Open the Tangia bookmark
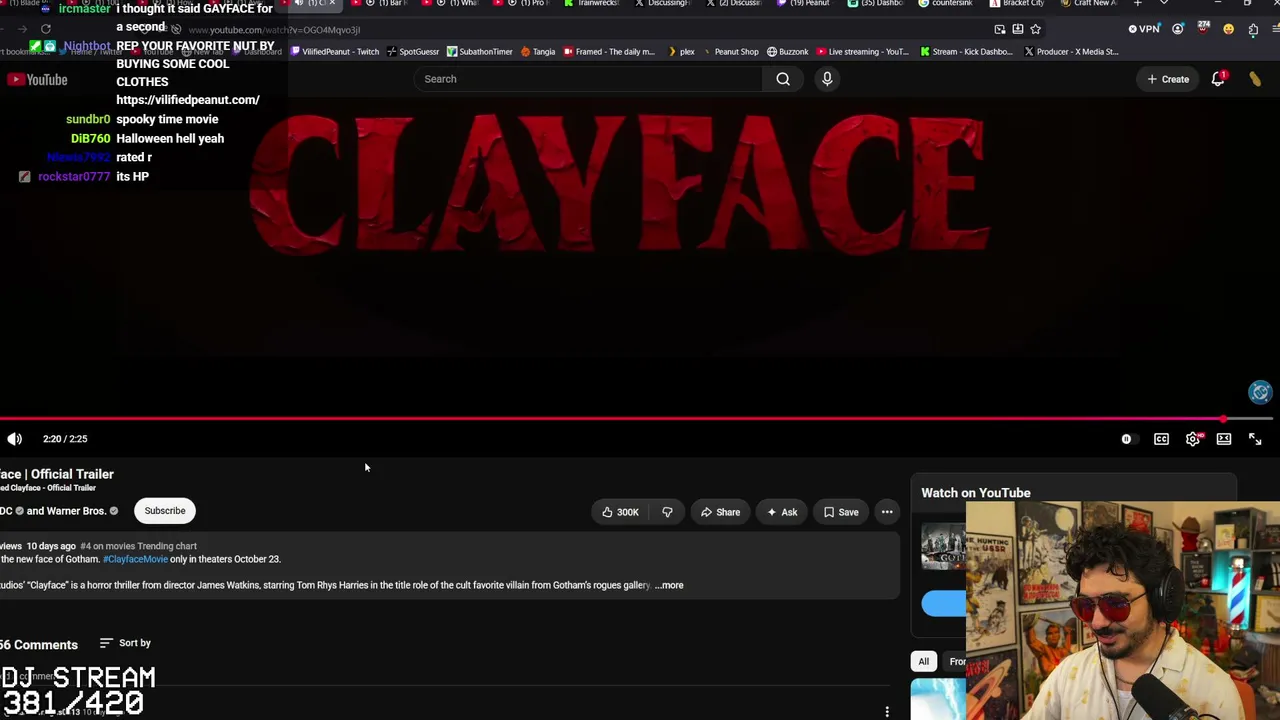1280x720 pixels. coord(538,52)
